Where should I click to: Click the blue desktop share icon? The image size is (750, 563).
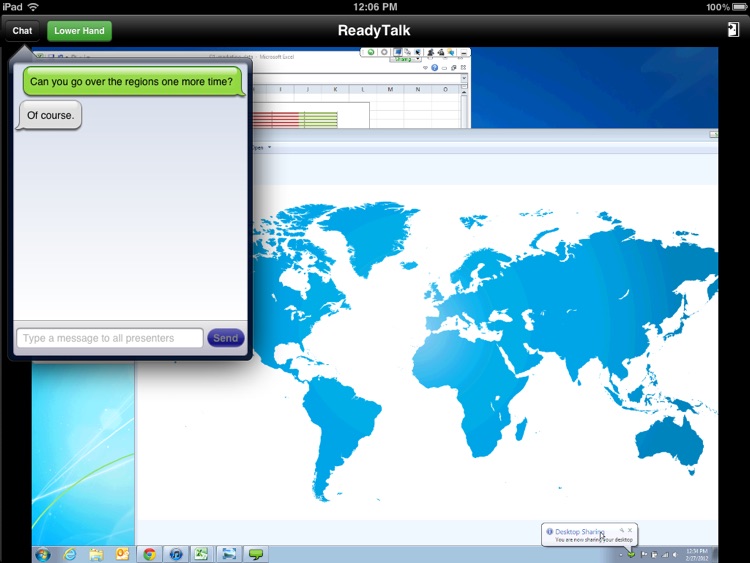tap(398, 52)
